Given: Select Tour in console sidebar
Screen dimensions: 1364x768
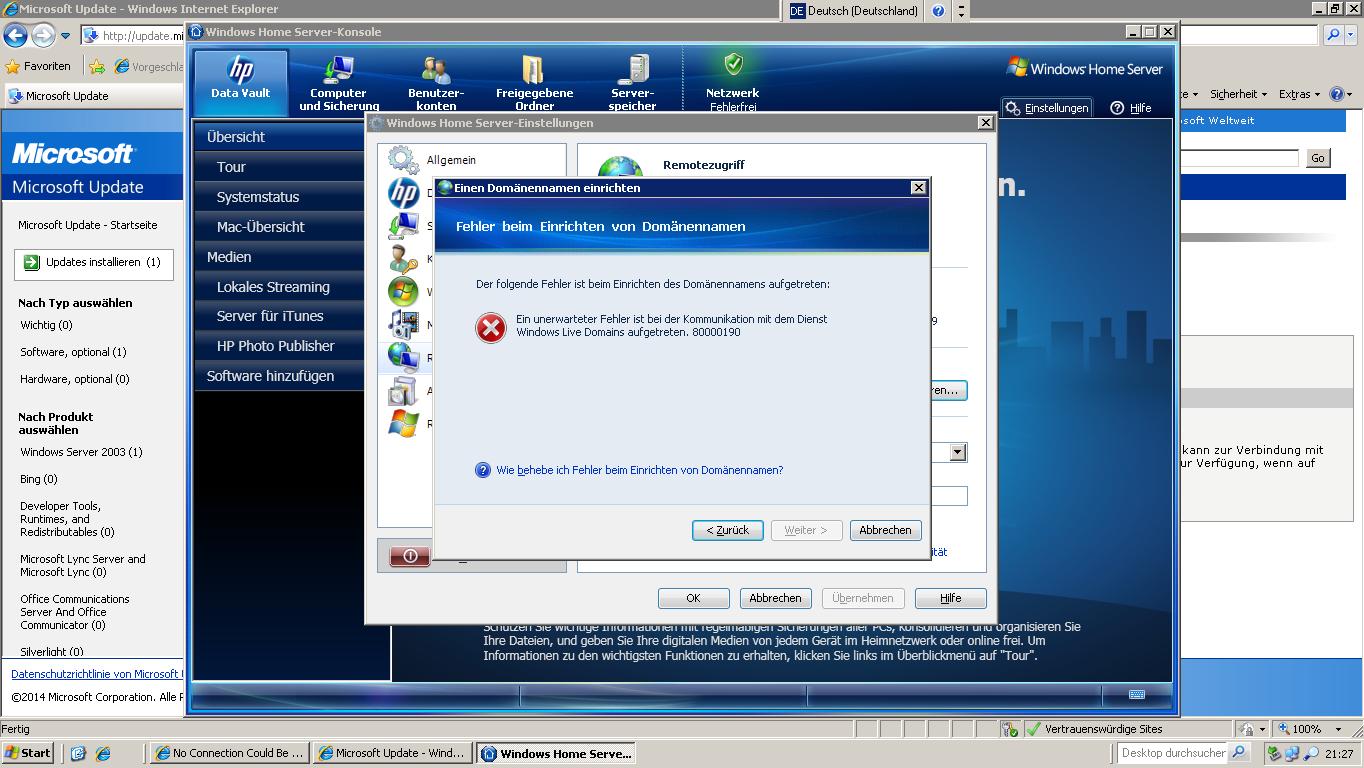Looking at the screenshot, I should point(280,167).
